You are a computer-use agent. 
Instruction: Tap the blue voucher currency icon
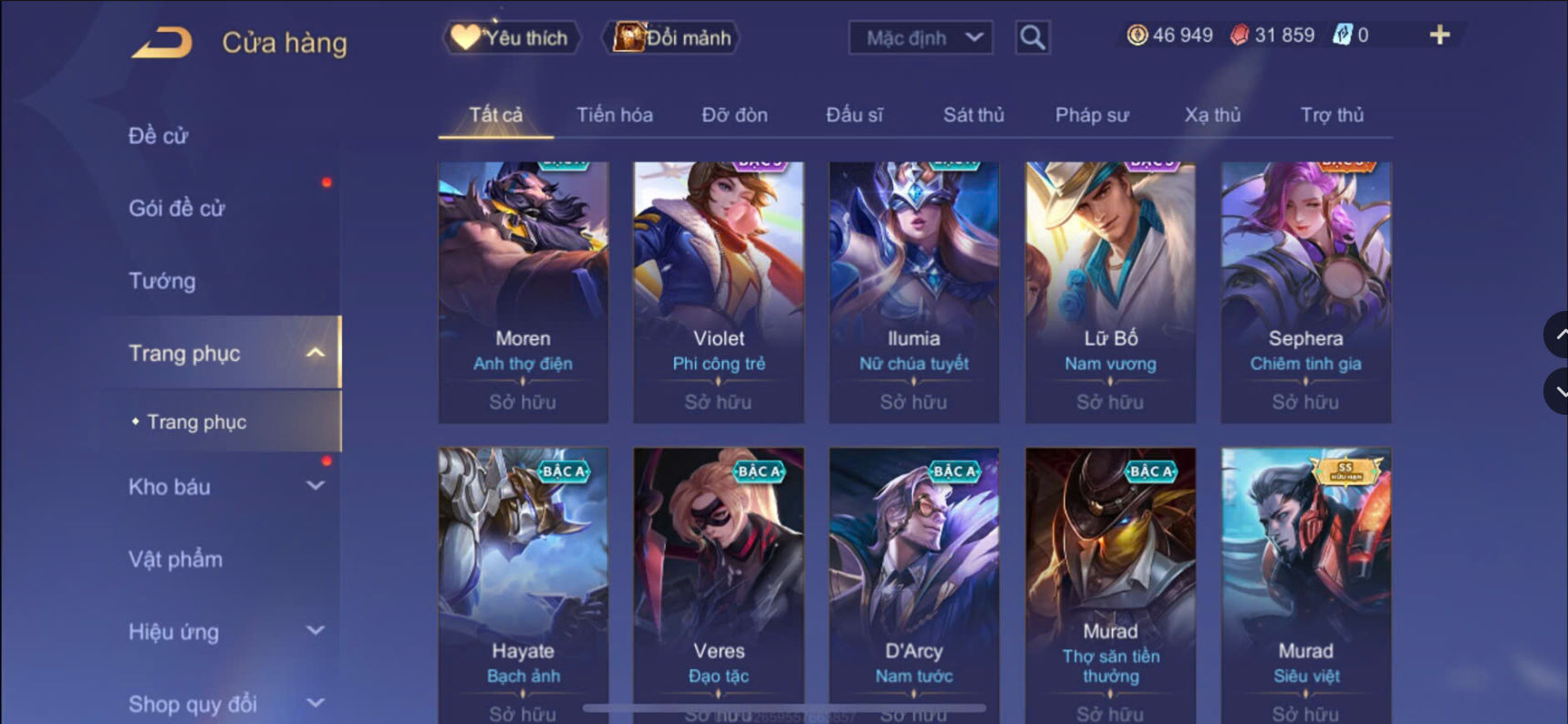pos(1342,36)
